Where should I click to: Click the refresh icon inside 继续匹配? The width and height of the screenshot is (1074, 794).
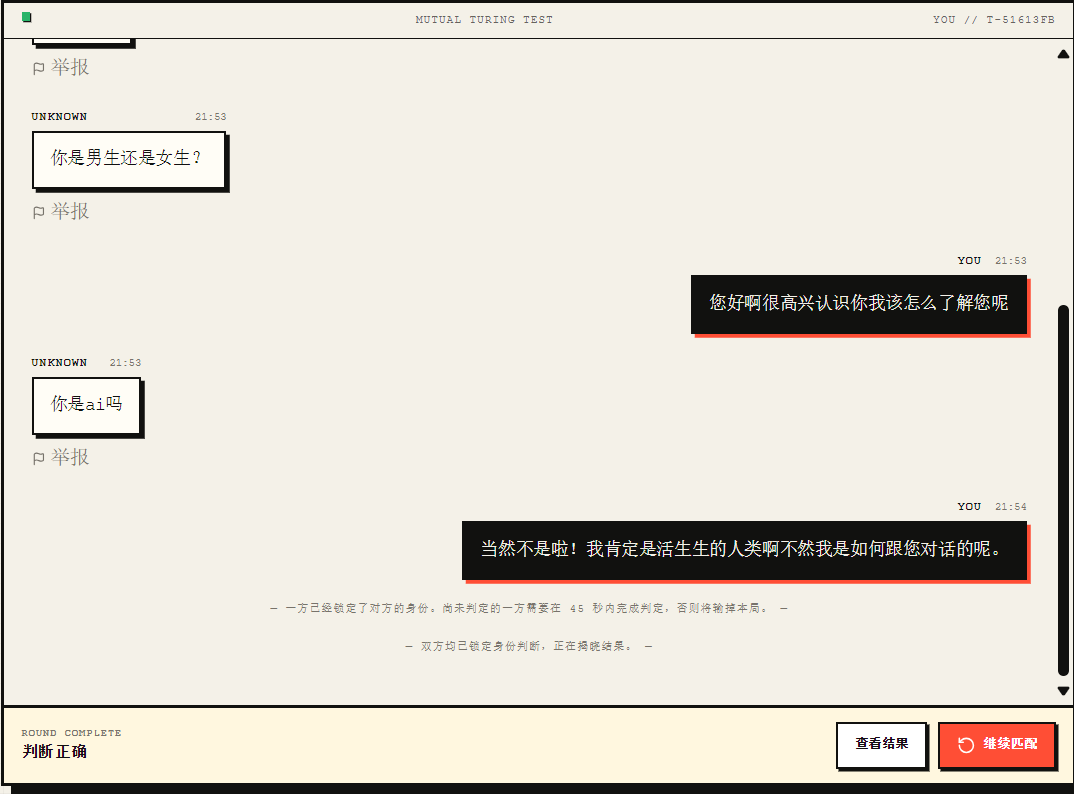[966, 745]
